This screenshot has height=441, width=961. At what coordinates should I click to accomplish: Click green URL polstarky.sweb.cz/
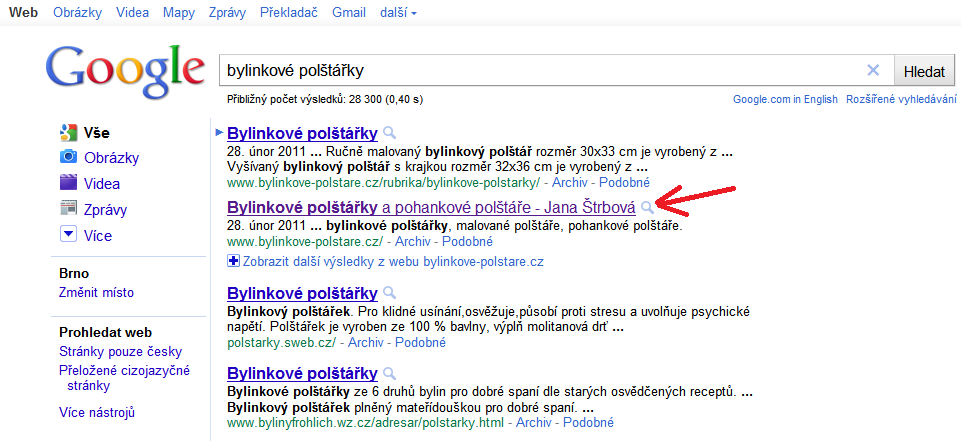282,342
